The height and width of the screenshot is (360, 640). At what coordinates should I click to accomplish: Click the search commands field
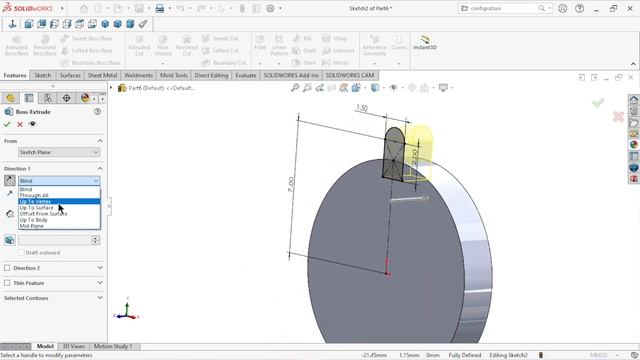tap(505, 8)
